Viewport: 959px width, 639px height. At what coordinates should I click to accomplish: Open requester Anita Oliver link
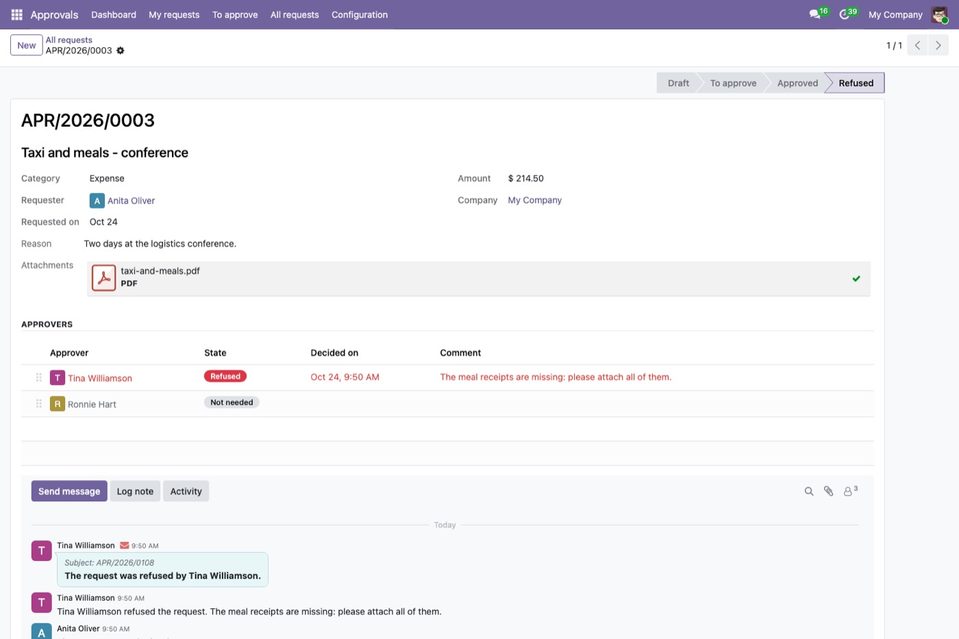pyautogui.click(x=131, y=201)
